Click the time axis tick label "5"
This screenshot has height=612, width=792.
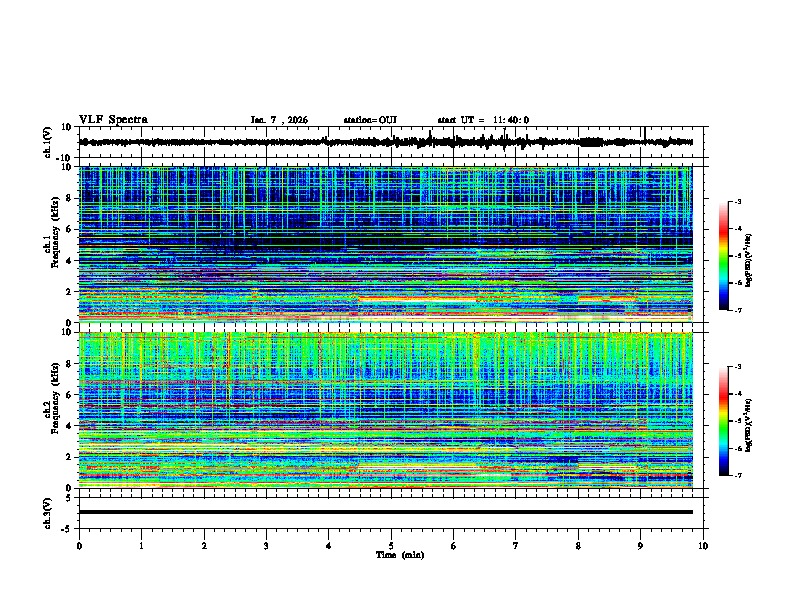(391, 546)
